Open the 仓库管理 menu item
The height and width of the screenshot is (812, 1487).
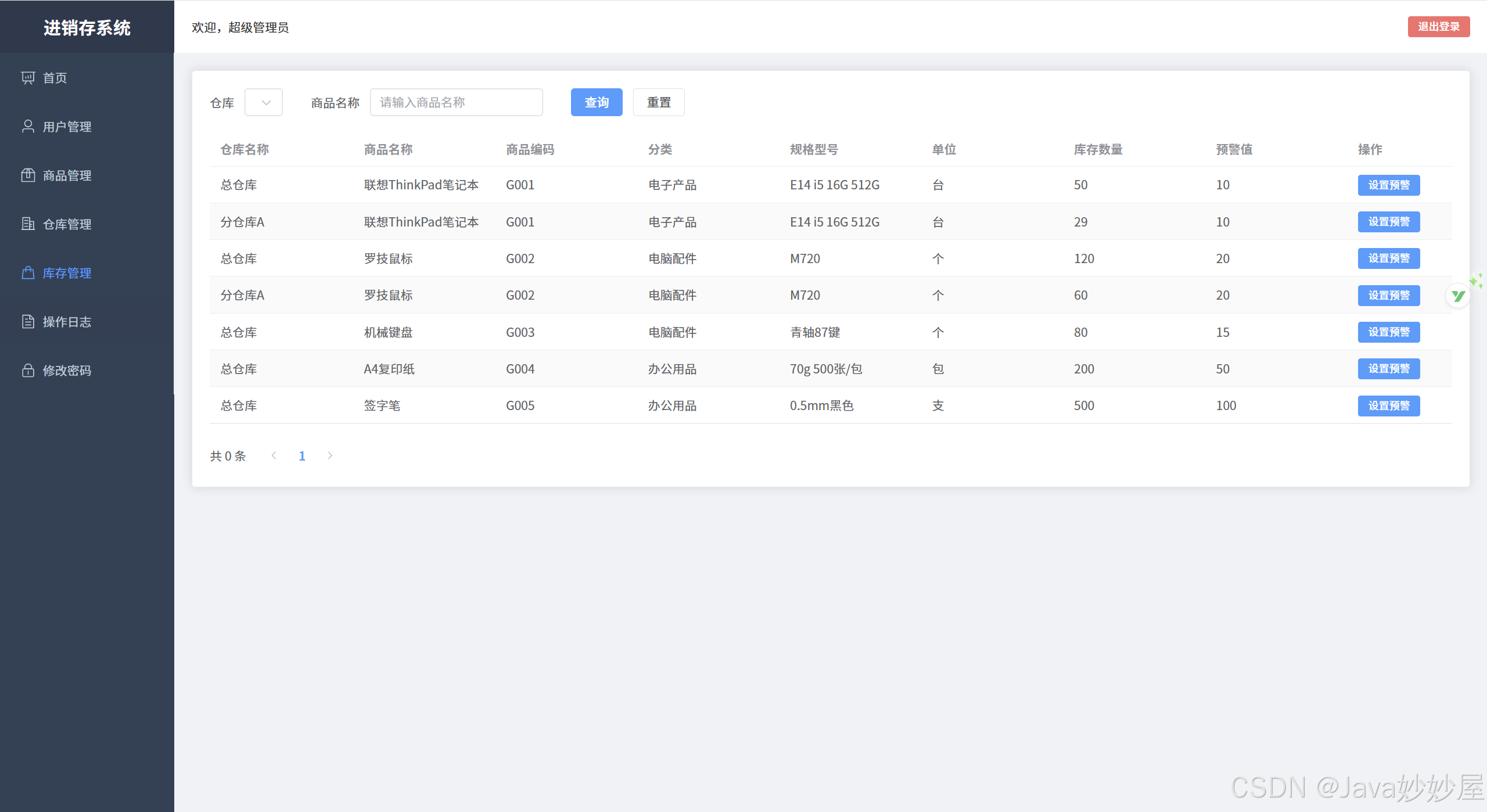(87, 224)
